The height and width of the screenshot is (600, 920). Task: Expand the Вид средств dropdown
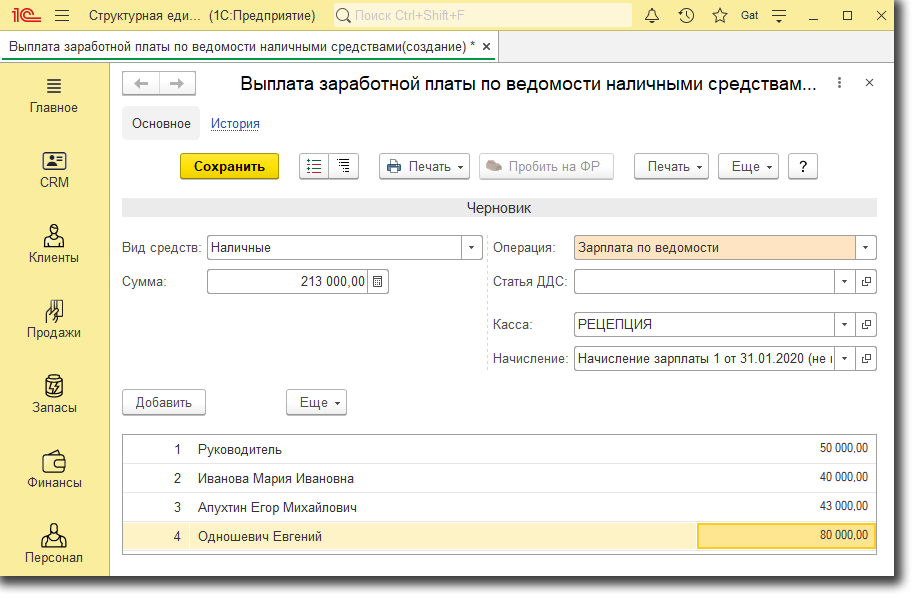(x=471, y=248)
